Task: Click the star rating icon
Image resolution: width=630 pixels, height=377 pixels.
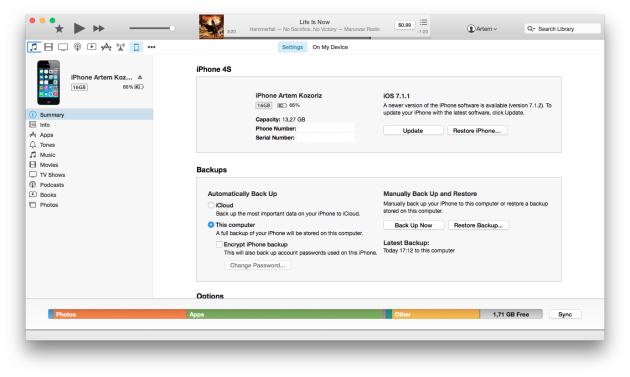Action: (x=59, y=29)
